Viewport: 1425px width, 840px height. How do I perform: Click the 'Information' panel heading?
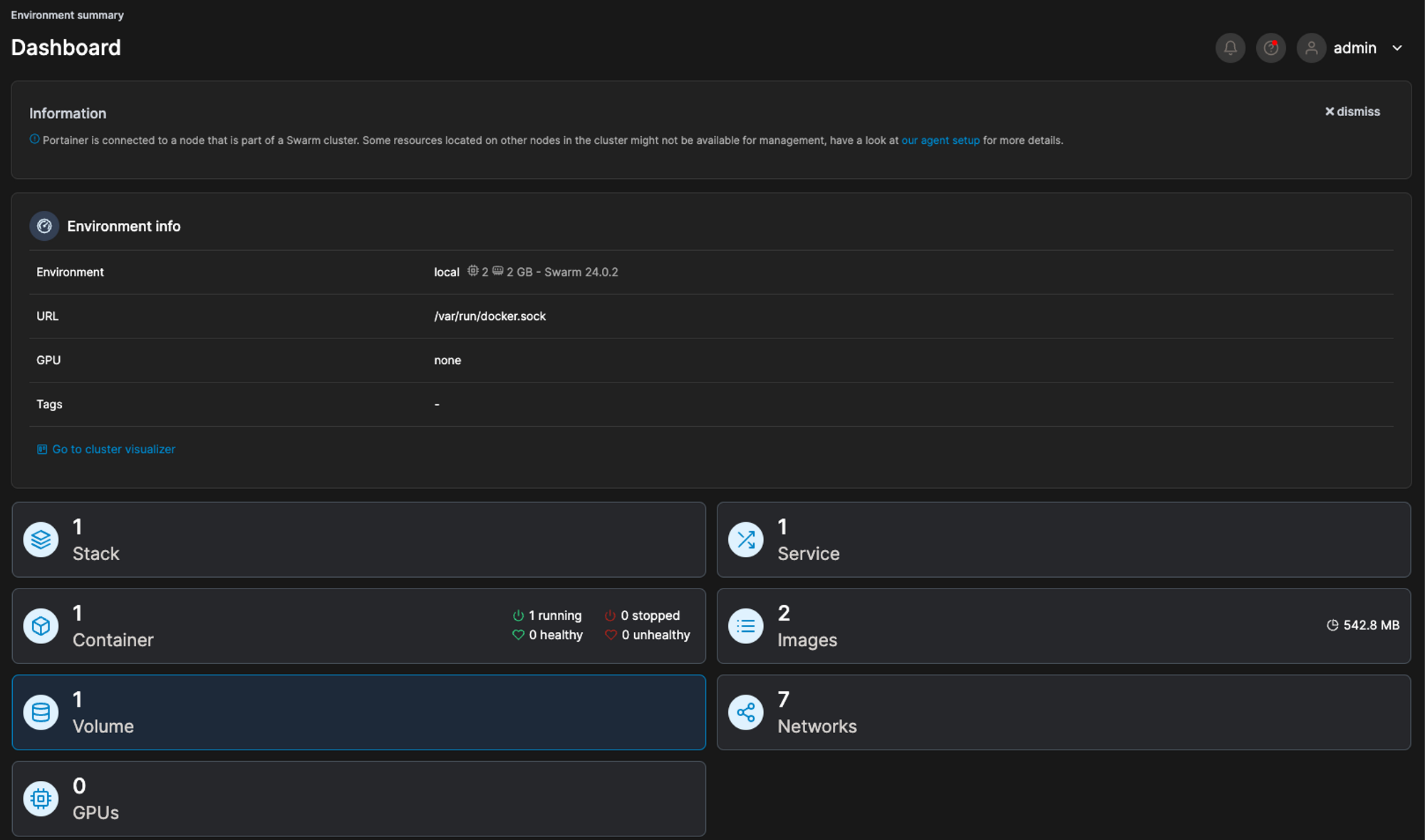coord(68,113)
